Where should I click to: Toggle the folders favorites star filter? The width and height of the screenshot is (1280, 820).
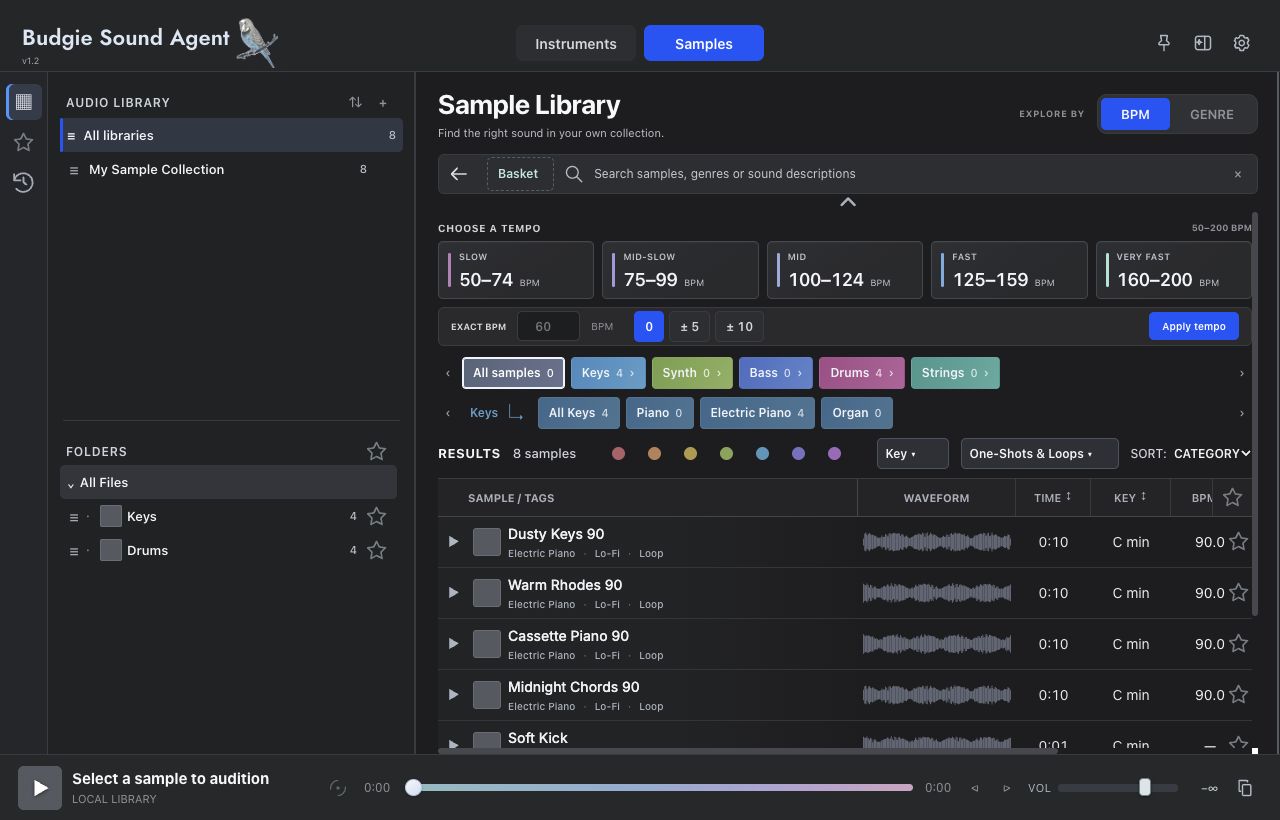tap(376, 452)
